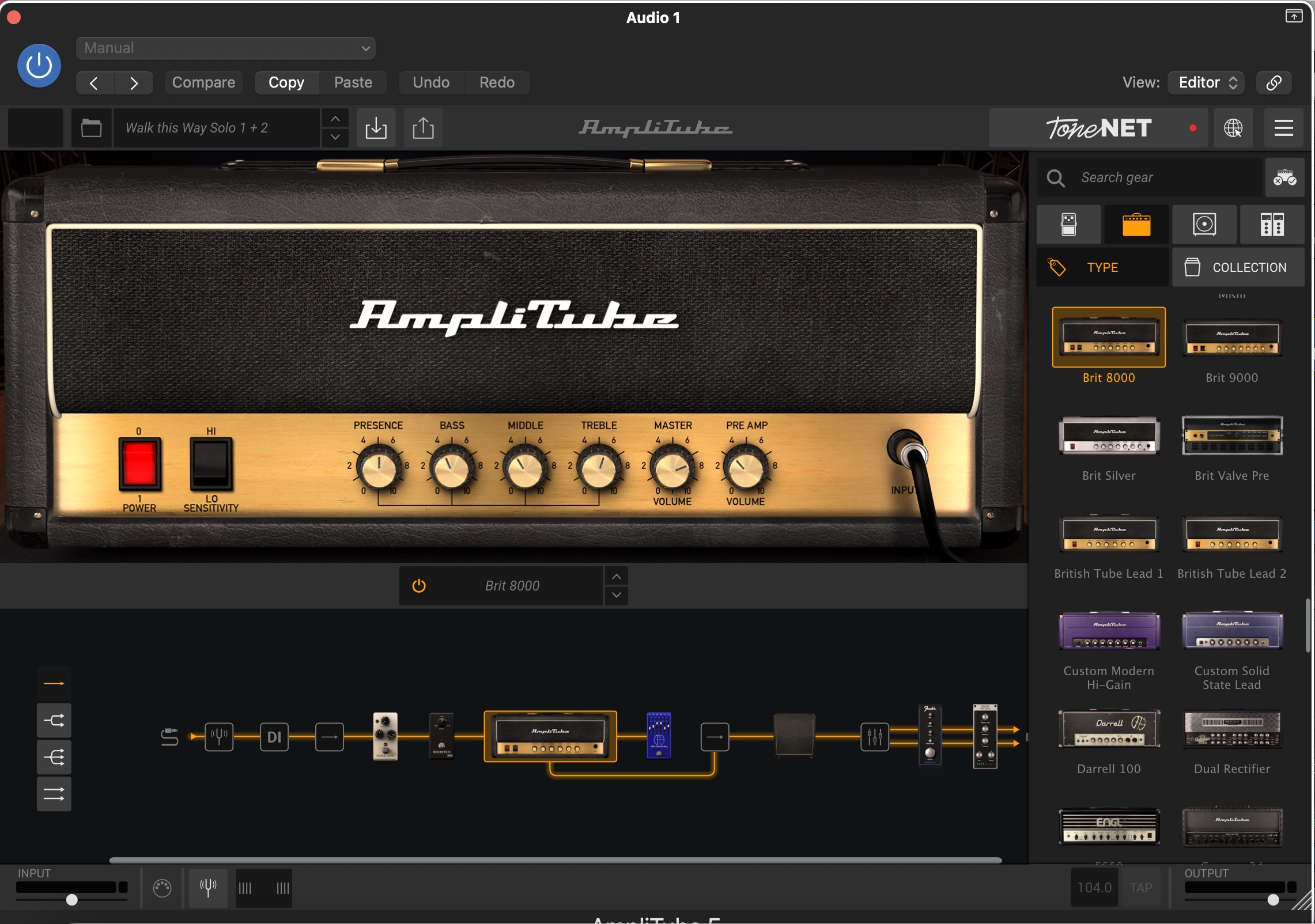Click the gear filter icon beside search
The image size is (1315, 924).
point(1284,177)
